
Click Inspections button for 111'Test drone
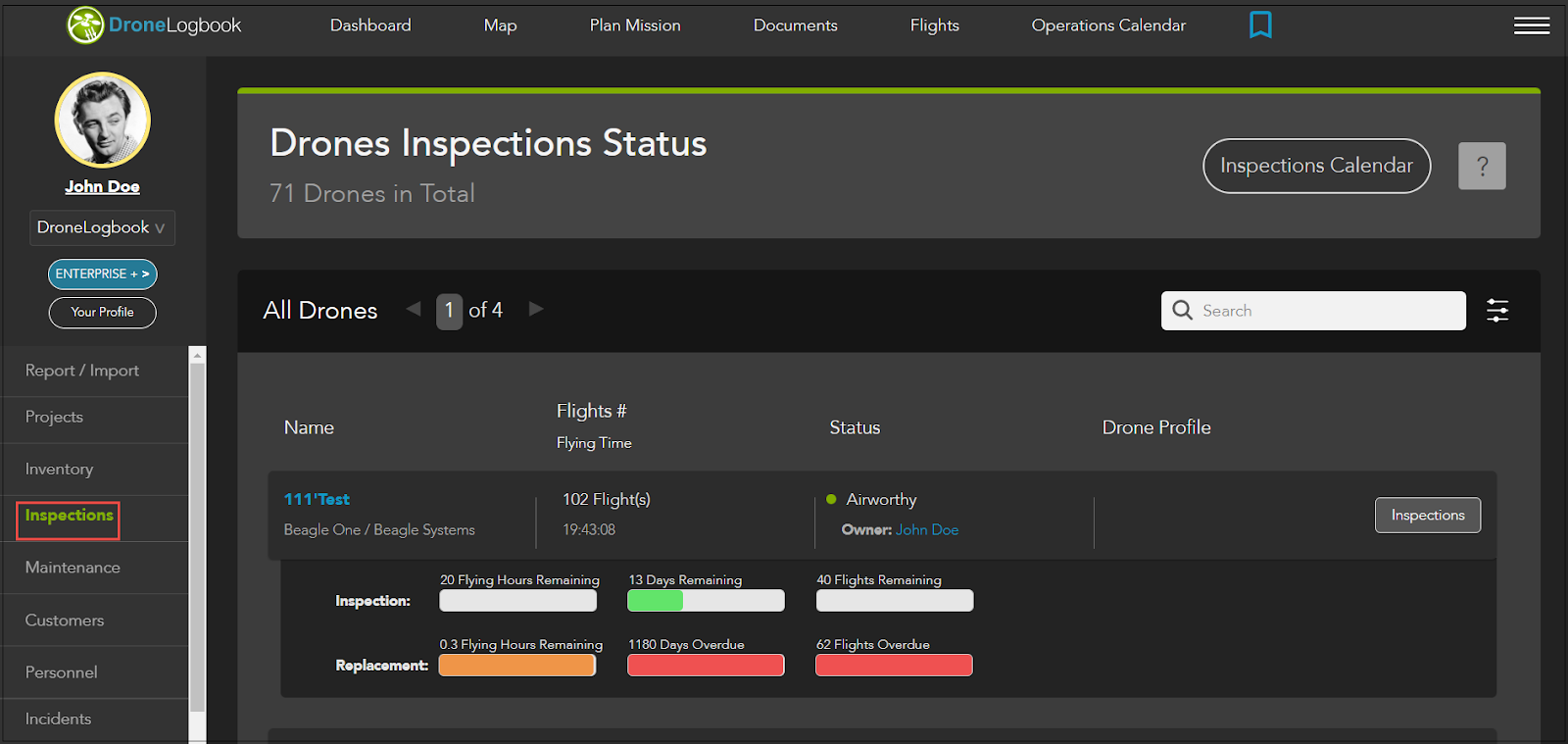pos(1428,516)
